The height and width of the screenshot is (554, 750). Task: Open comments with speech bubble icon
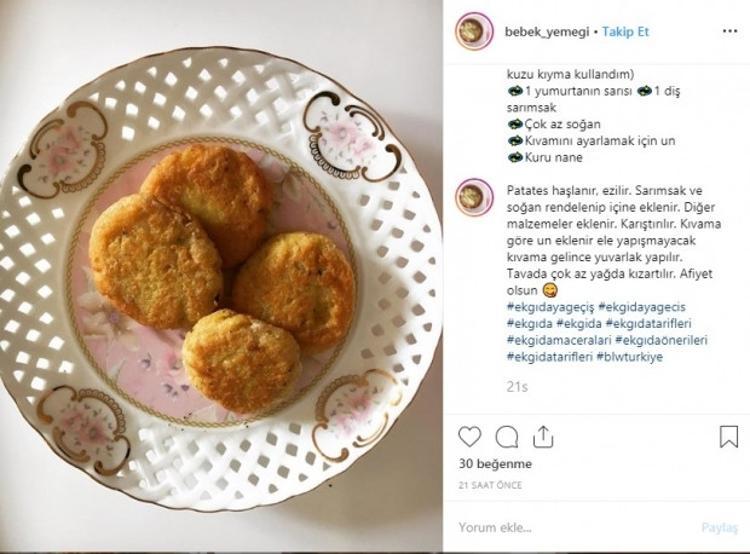(507, 437)
